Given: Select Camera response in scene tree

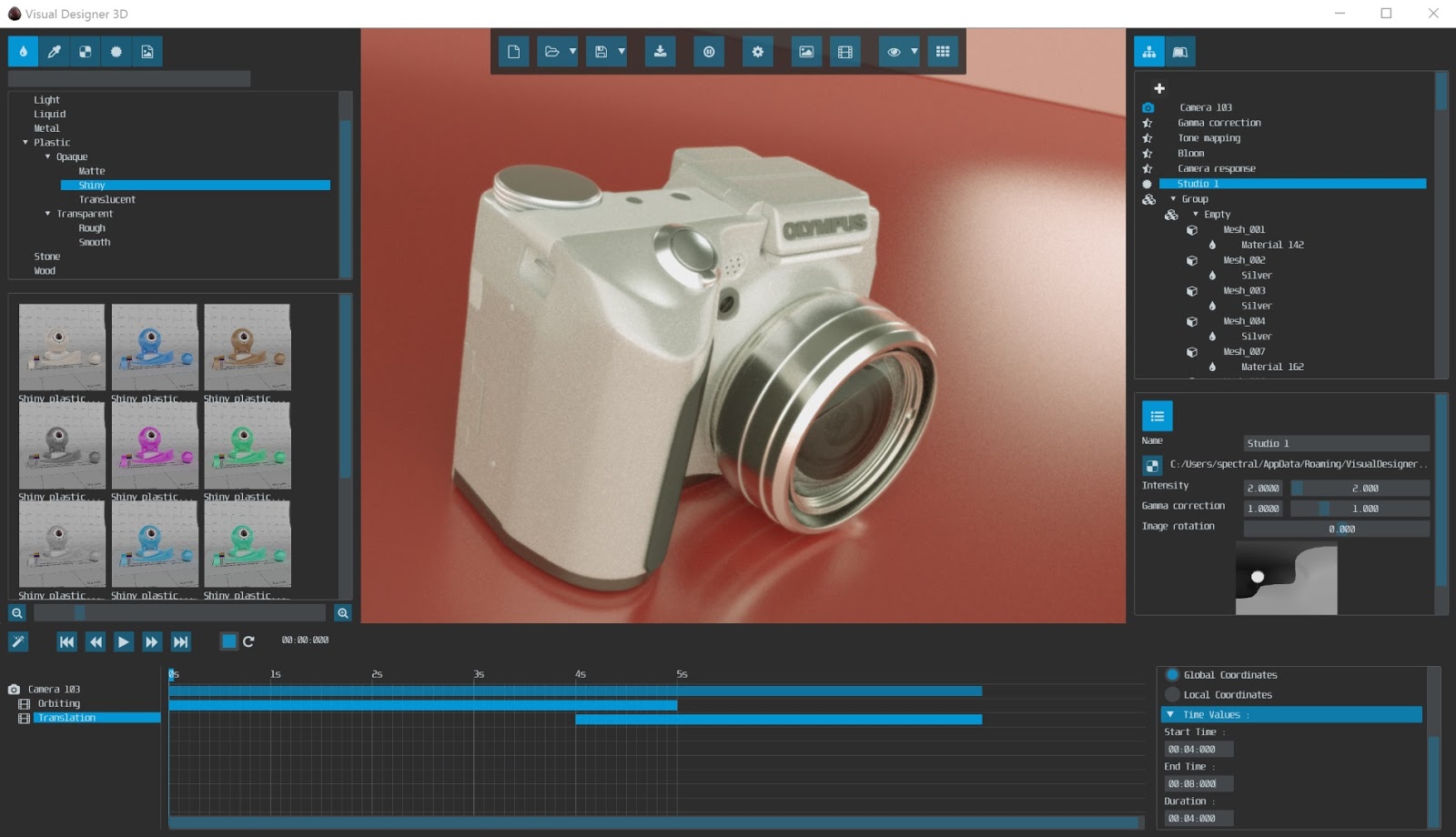Looking at the screenshot, I should (1217, 168).
